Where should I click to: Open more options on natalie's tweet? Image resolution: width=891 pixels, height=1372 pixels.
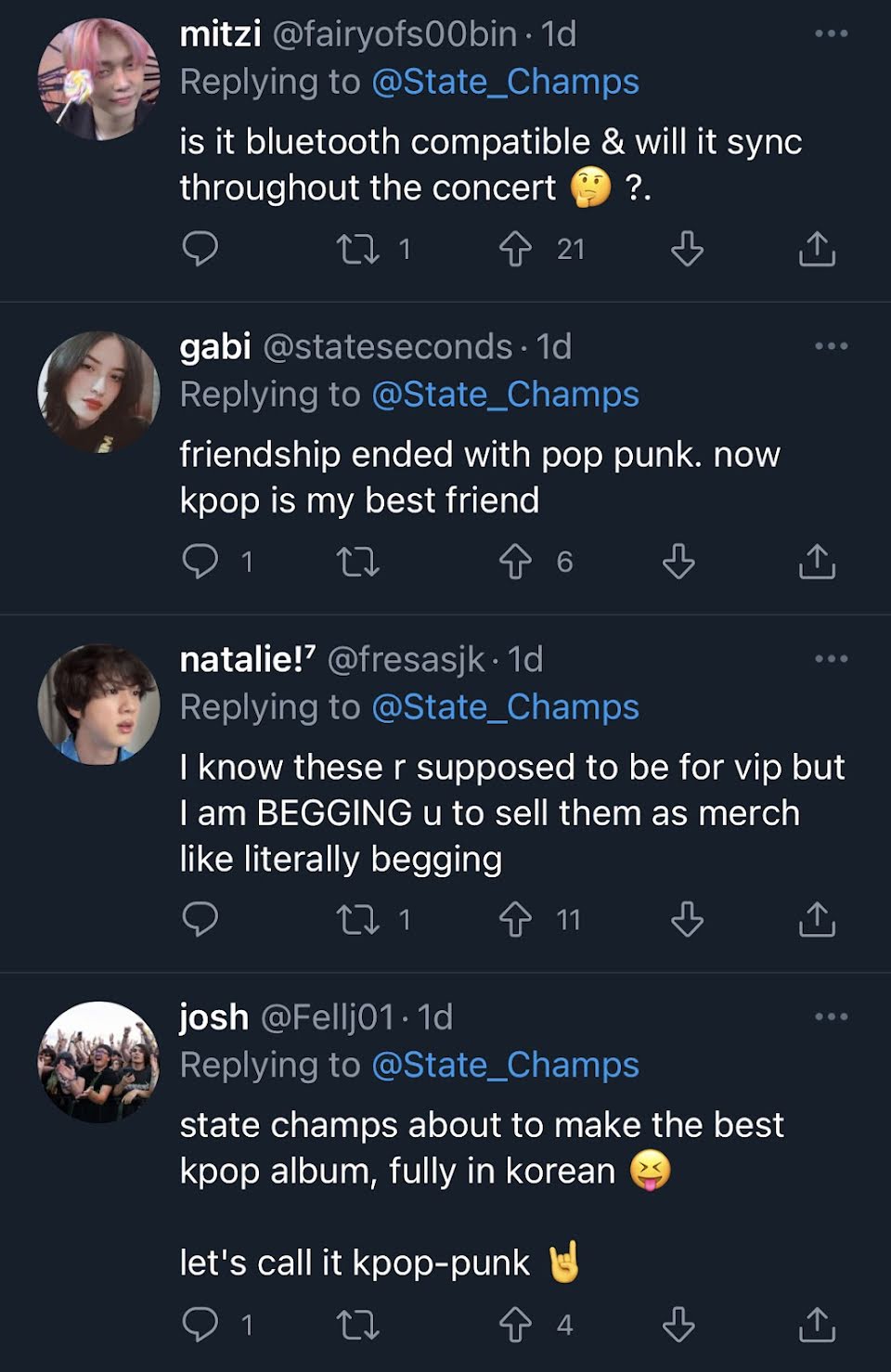(831, 660)
